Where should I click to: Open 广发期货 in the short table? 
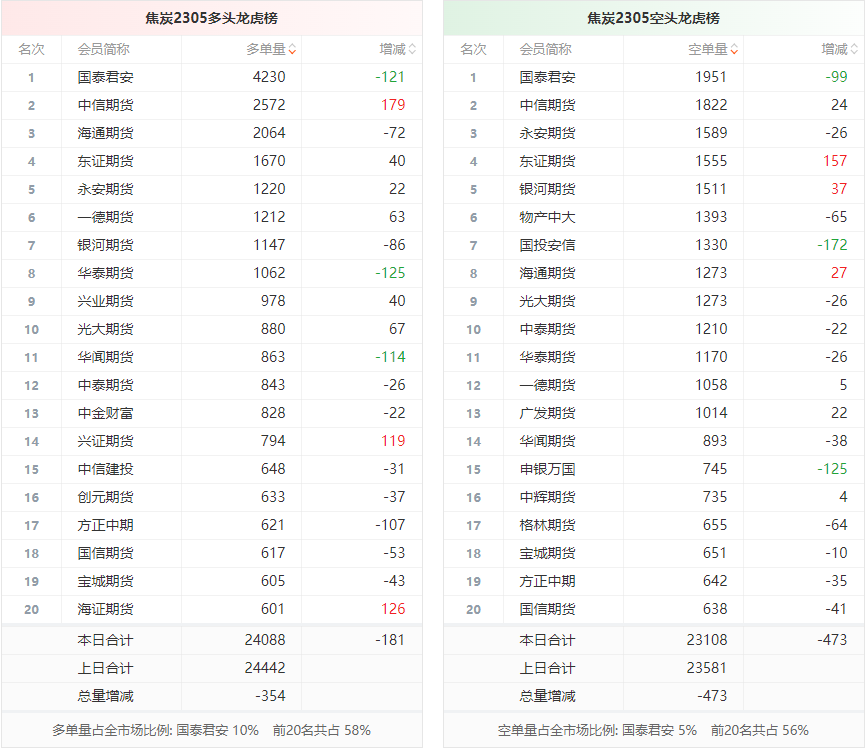(547, 413)
